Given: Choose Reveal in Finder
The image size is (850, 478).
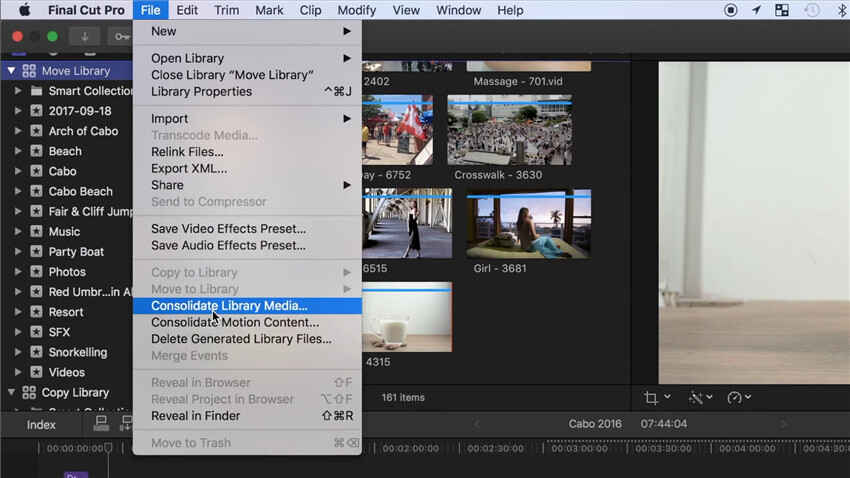Looking at the screenshot, I should coord(248,416).
